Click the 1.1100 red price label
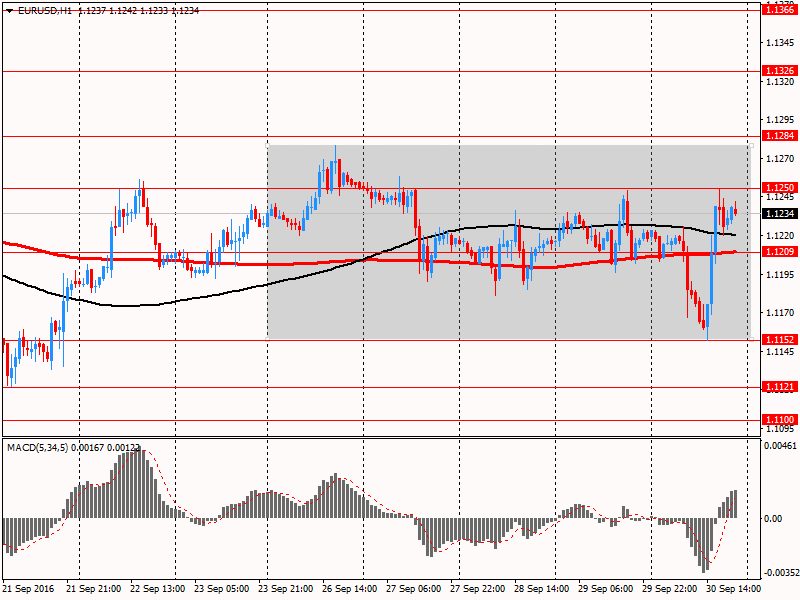800x600 pixels. pyautogui.click(x=779, y=419)
